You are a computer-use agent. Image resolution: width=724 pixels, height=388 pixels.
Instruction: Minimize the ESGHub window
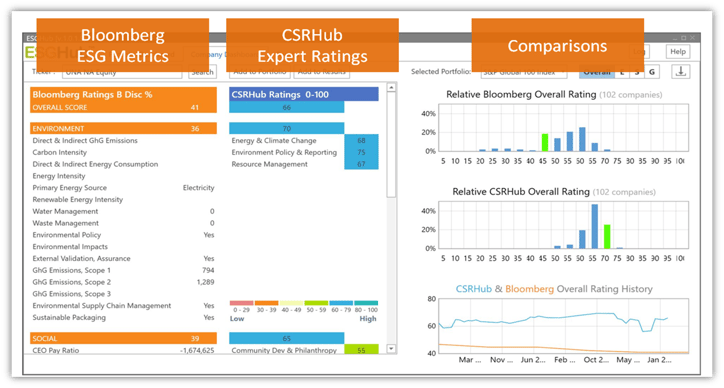[675, 38]
